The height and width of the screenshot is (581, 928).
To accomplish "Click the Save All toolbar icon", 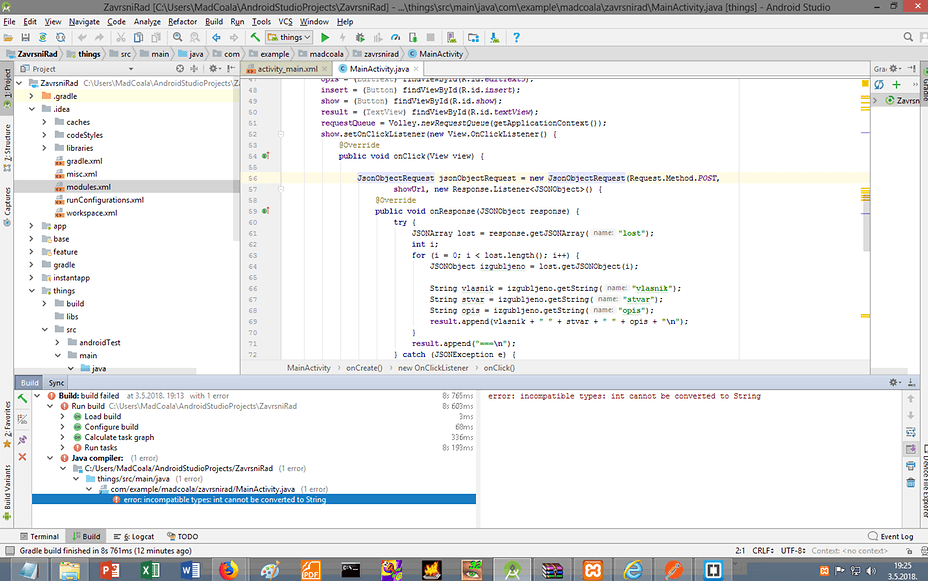I will click(x=25, y=37).
